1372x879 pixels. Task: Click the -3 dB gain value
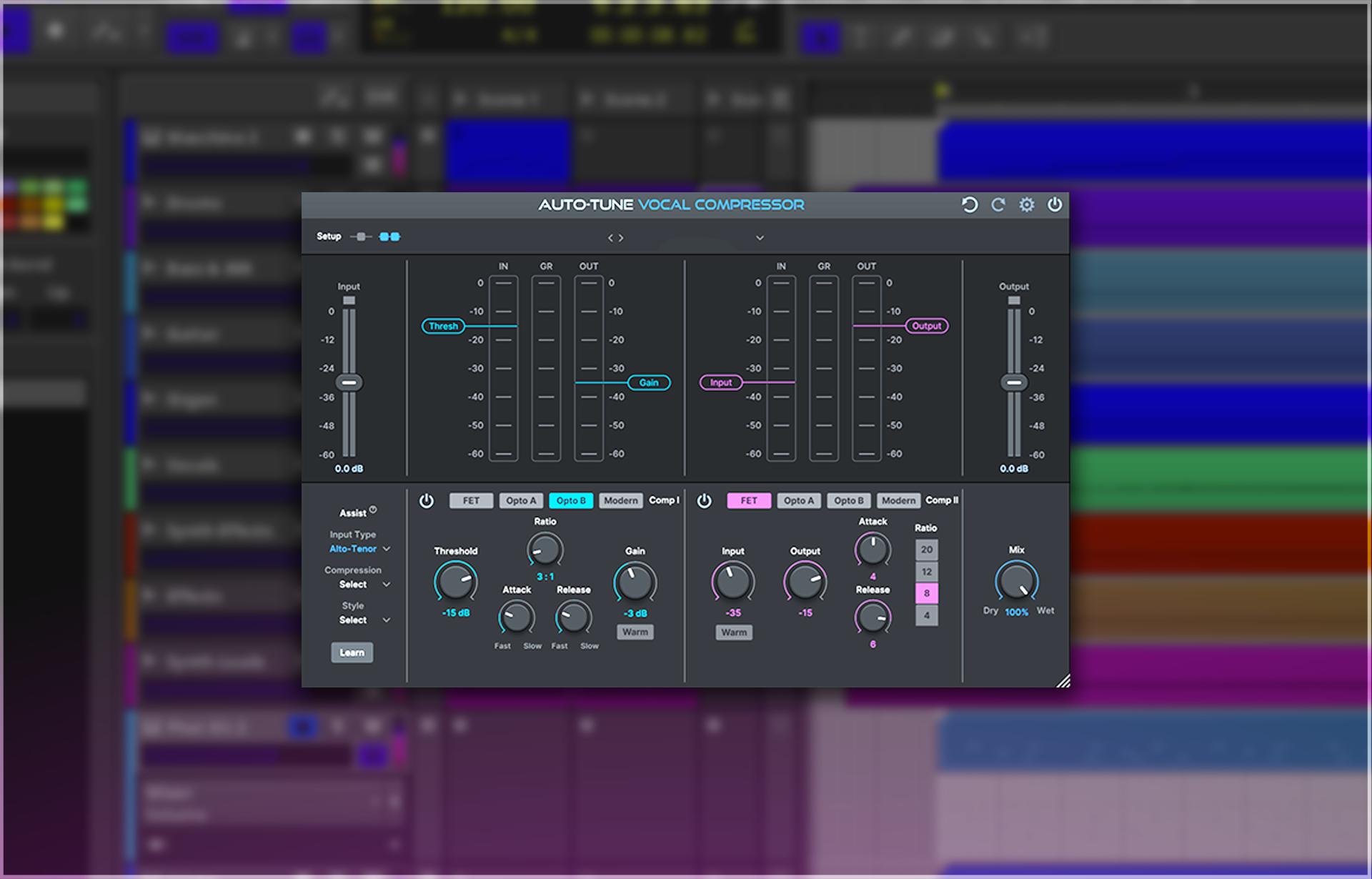point(635,614)
